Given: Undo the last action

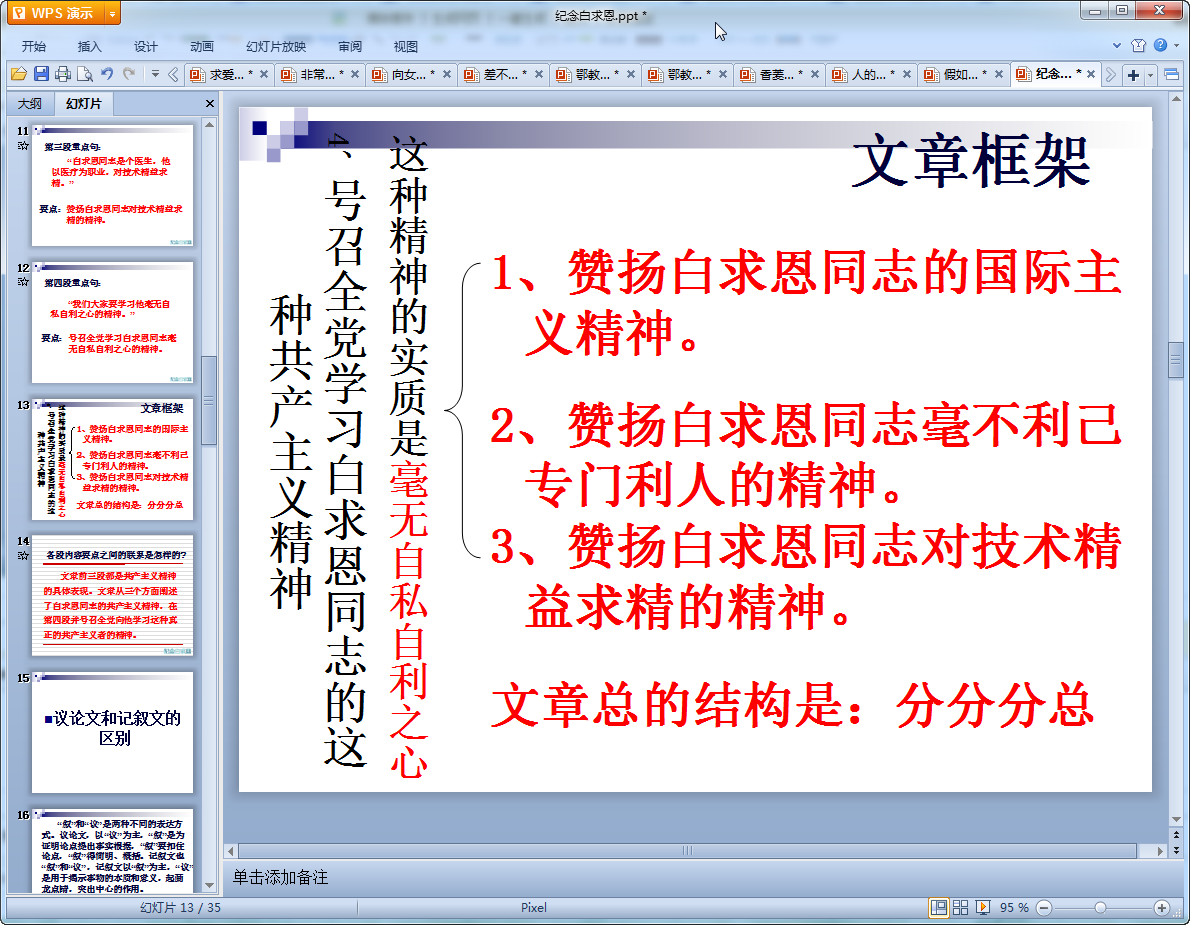Looking at the screenshot, I should pos(107,74).
